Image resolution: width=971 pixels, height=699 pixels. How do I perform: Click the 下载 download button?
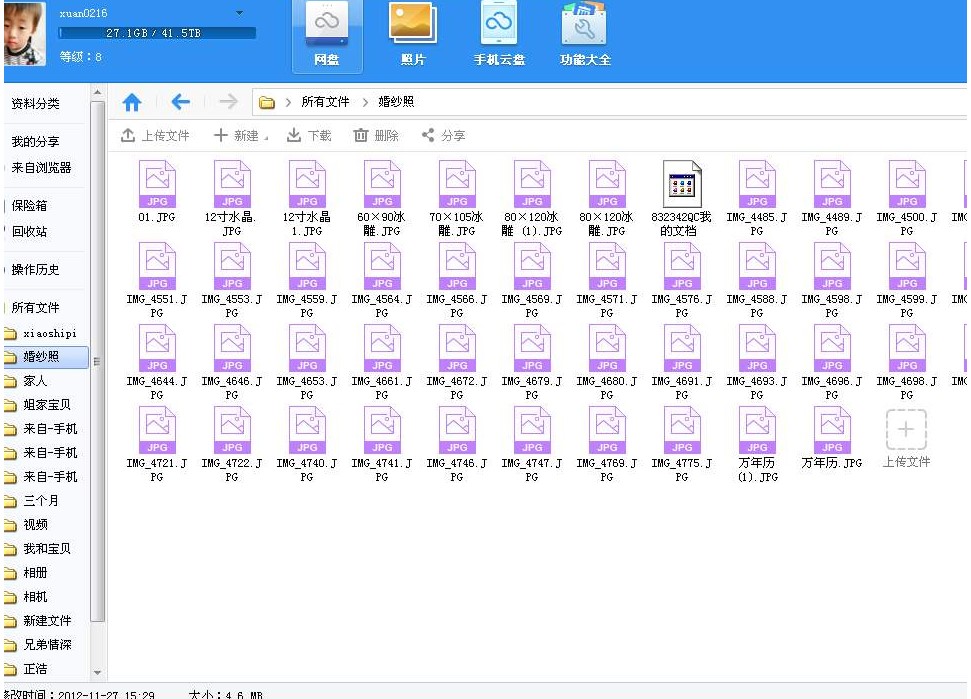coord(309,136)
